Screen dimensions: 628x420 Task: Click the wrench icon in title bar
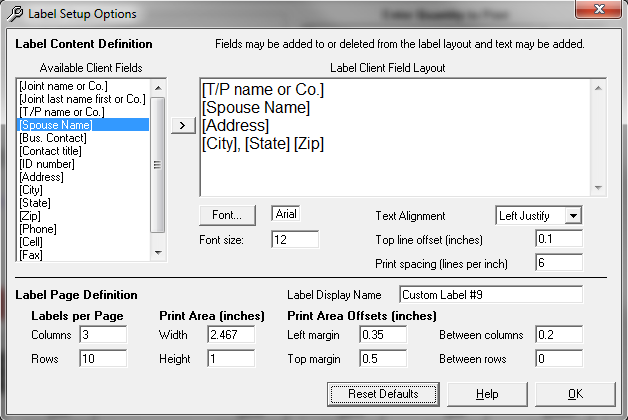pos(15,14)
